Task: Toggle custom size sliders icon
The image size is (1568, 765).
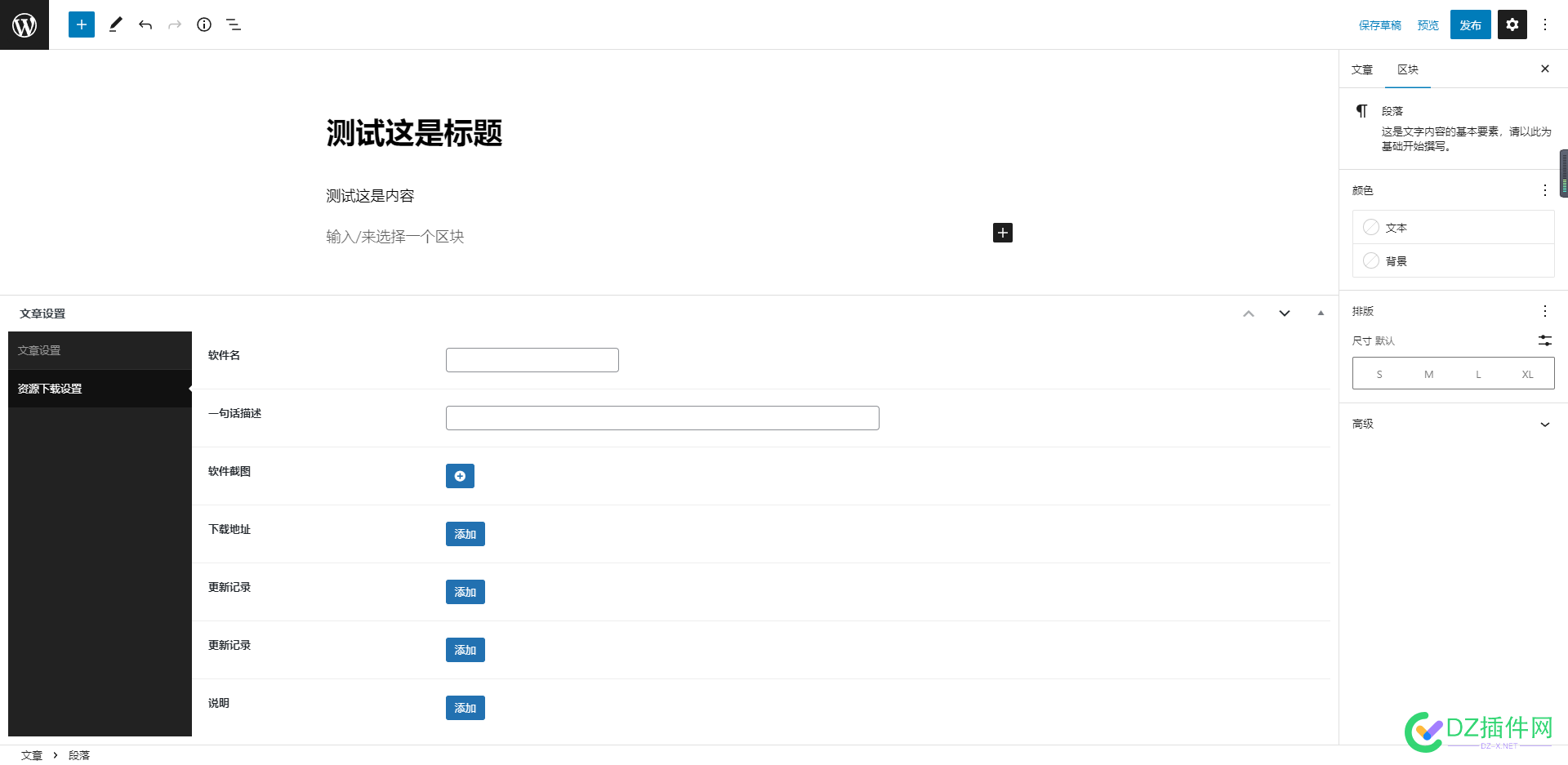Action: [x=1545, y=340]
